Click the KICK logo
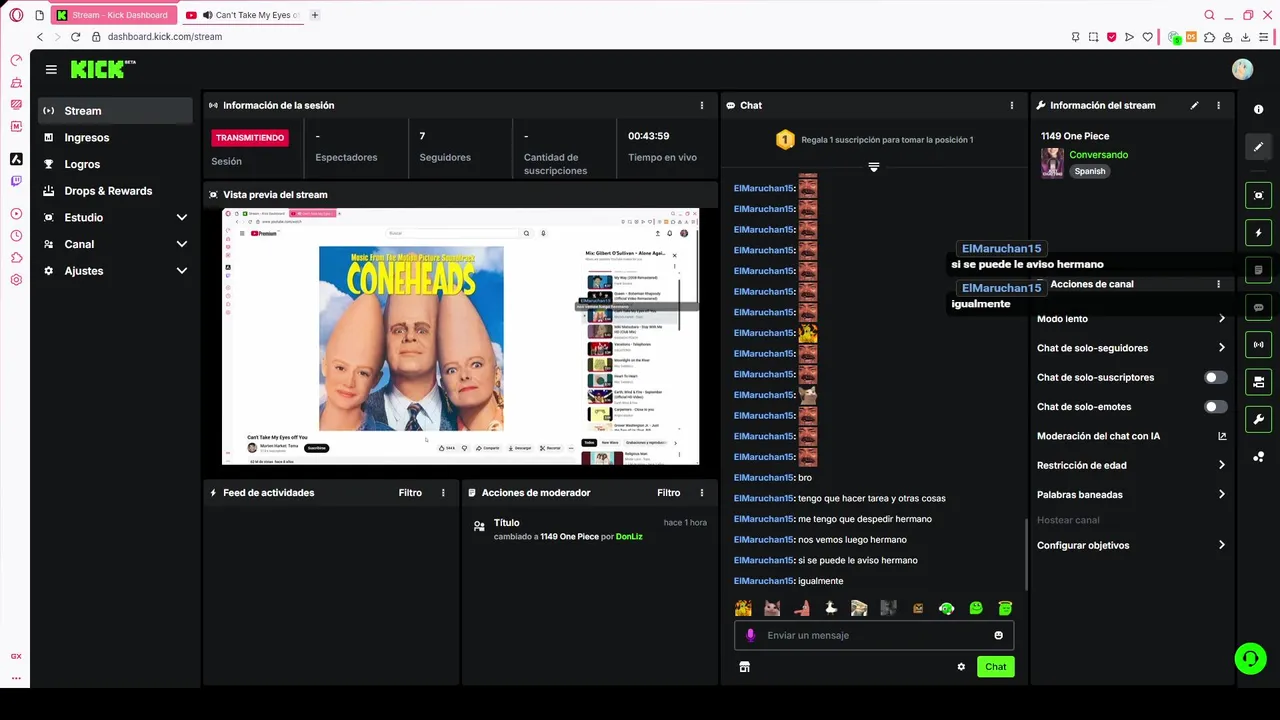This screenshot has width=1280, height=720. coord(103,69)
